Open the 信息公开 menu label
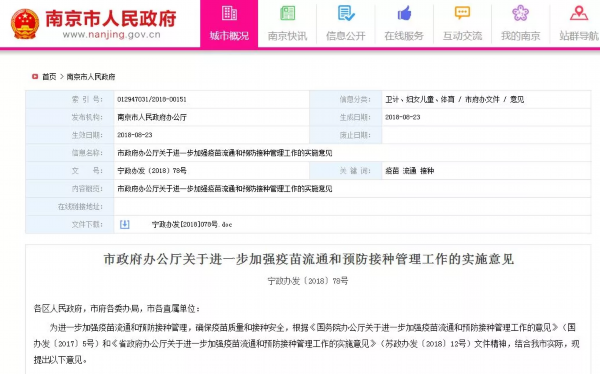Viewport: 600px width, 374px height. 346,36
